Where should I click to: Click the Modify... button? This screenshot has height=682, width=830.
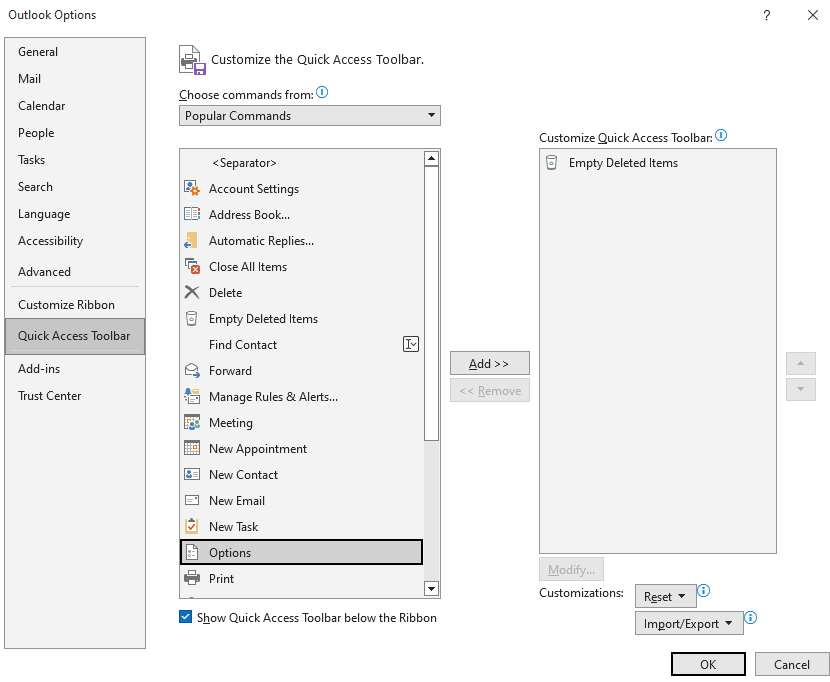[571, 570]
